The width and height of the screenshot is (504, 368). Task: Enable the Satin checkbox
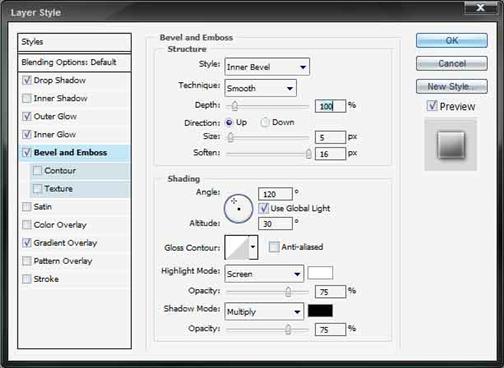click(27, 207)
